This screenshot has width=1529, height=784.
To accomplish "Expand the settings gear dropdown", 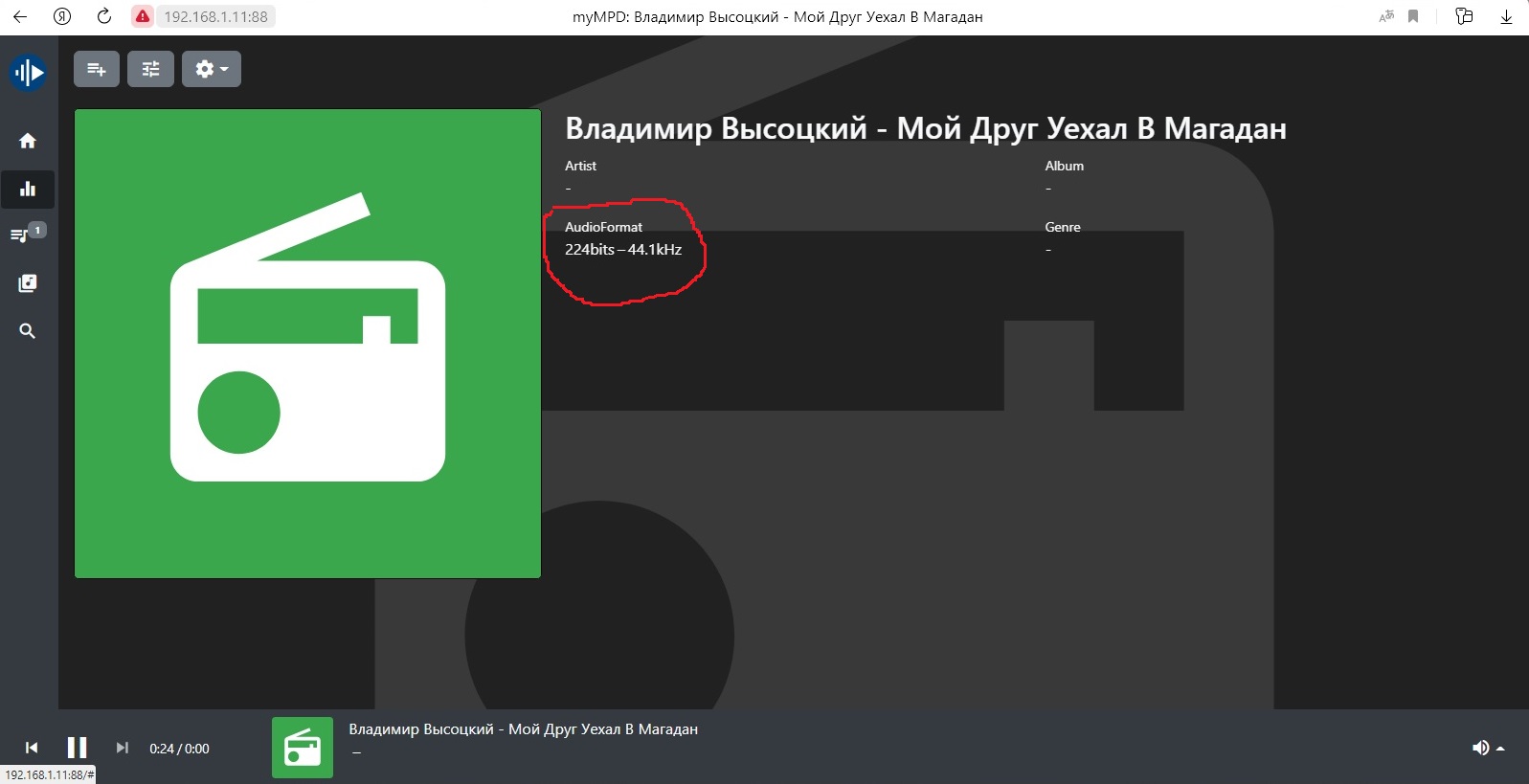I will pyautogui.click(x=212, y=69).
